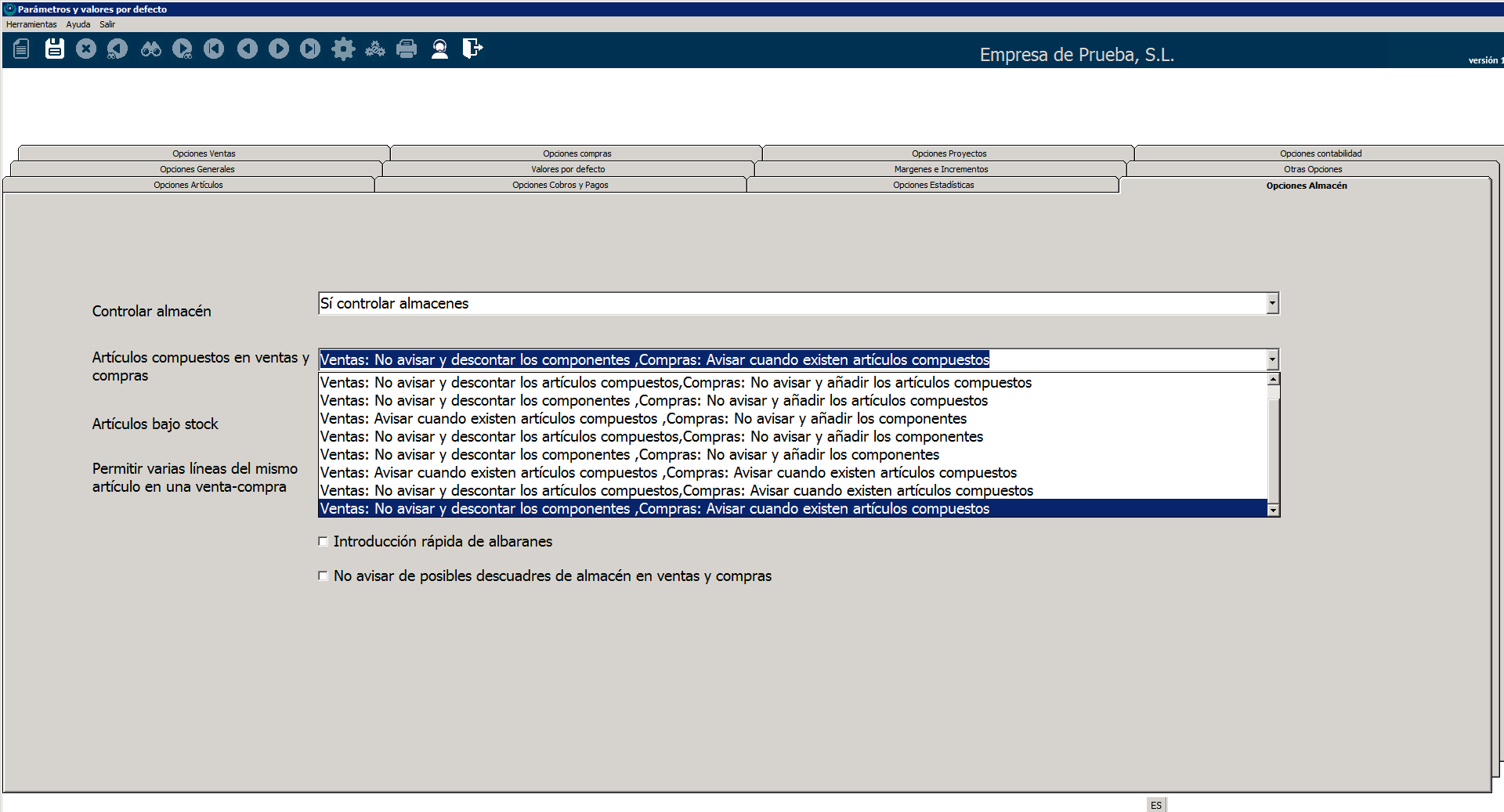Click the binoculars search icon
Screen dimensions: 1504x812
point(150,49)
